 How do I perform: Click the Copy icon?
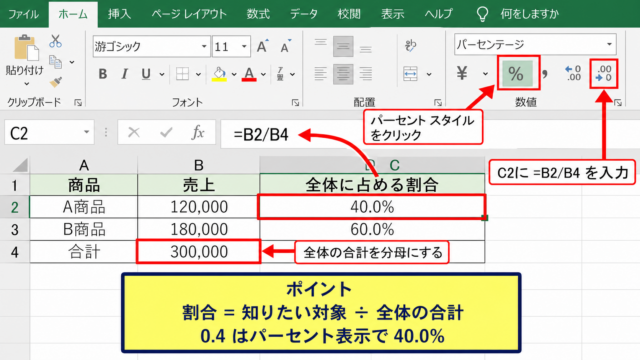55,62
